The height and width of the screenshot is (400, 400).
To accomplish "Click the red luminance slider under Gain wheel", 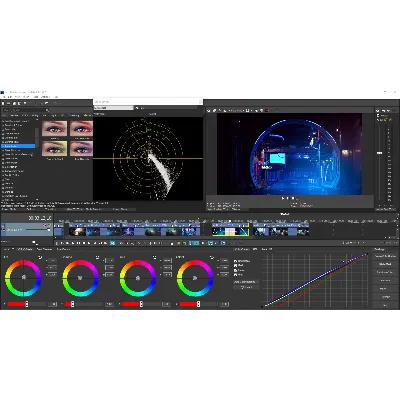I will click(x=141, y=304).
